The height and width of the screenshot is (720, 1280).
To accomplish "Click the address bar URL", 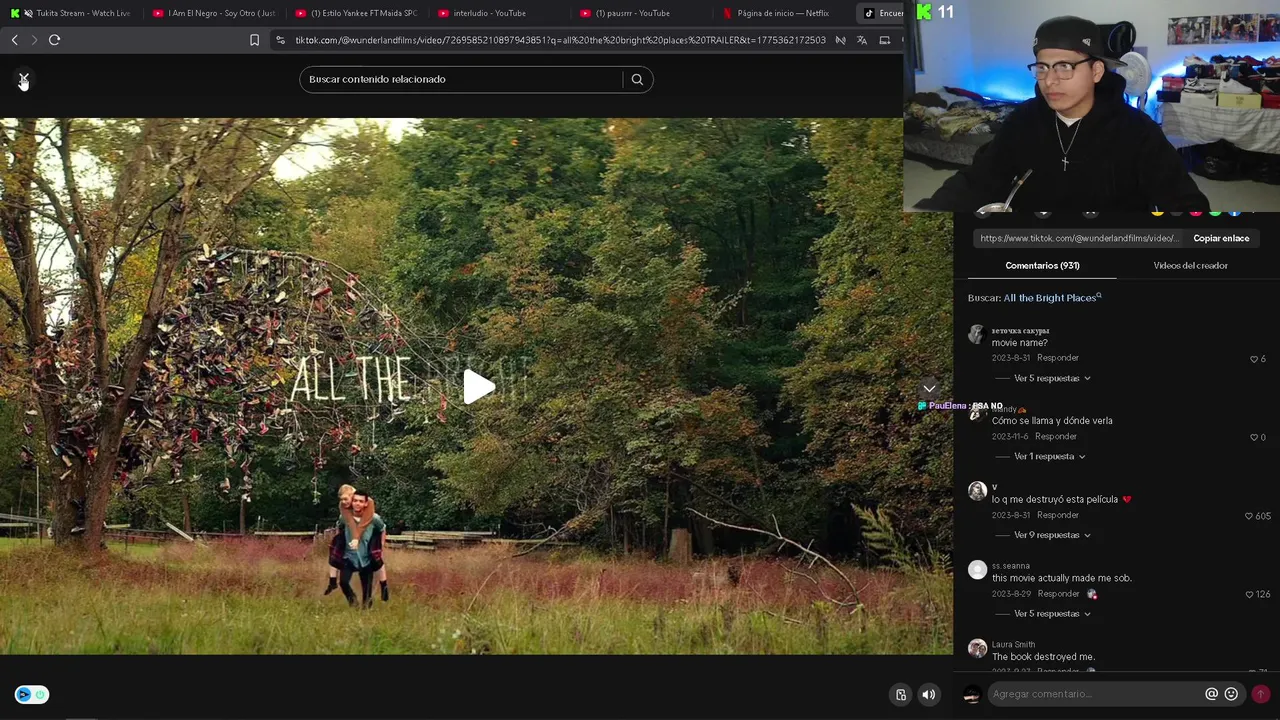I will click(x=560, y=40).
